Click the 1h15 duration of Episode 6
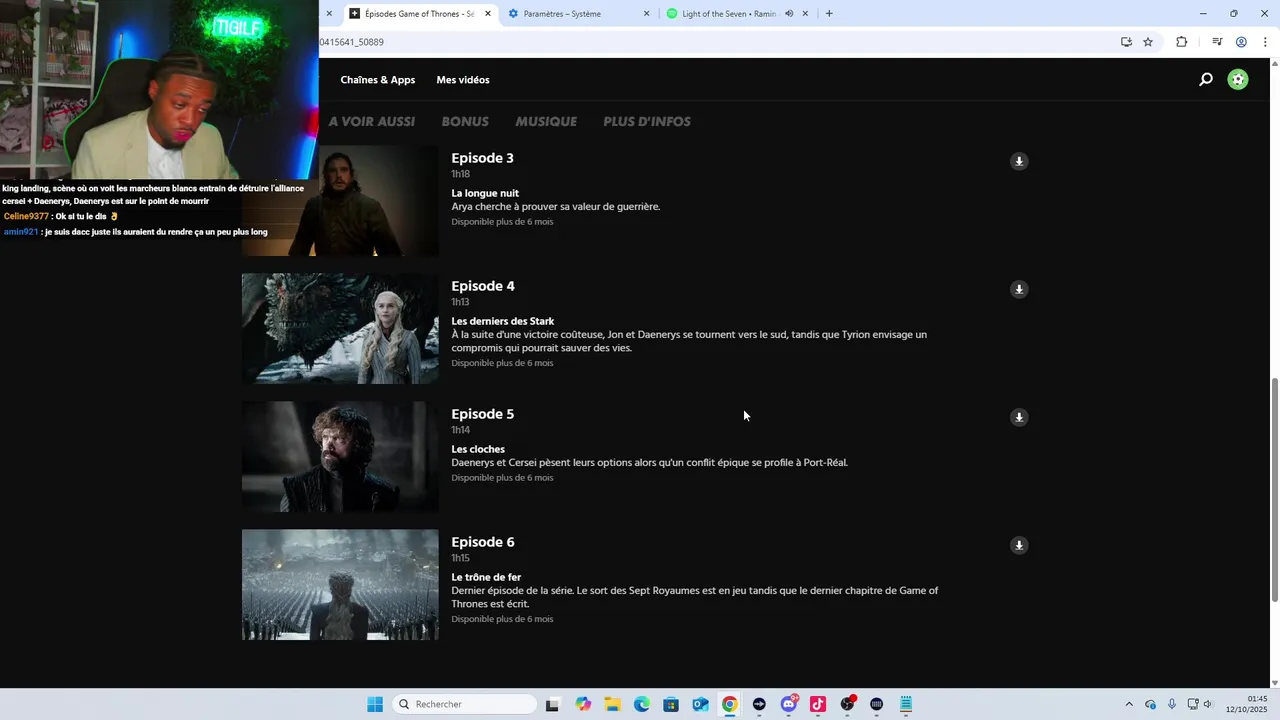1280x720 pixels. tap(460, 558)
